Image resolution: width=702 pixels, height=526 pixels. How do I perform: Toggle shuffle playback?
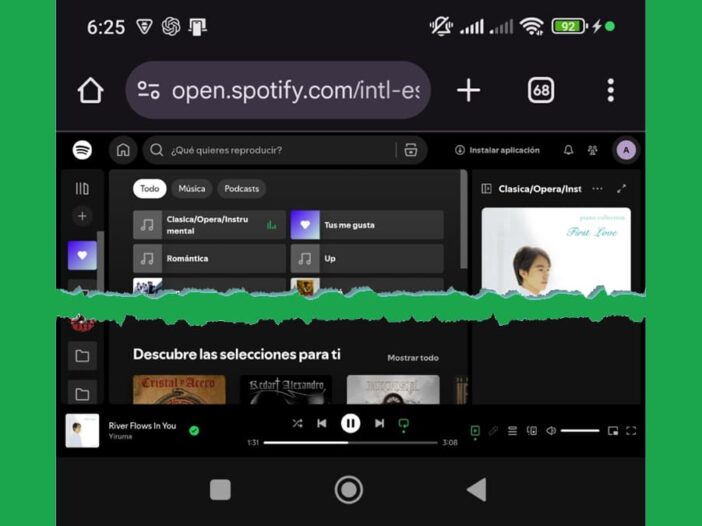click(x=297, y=423)
